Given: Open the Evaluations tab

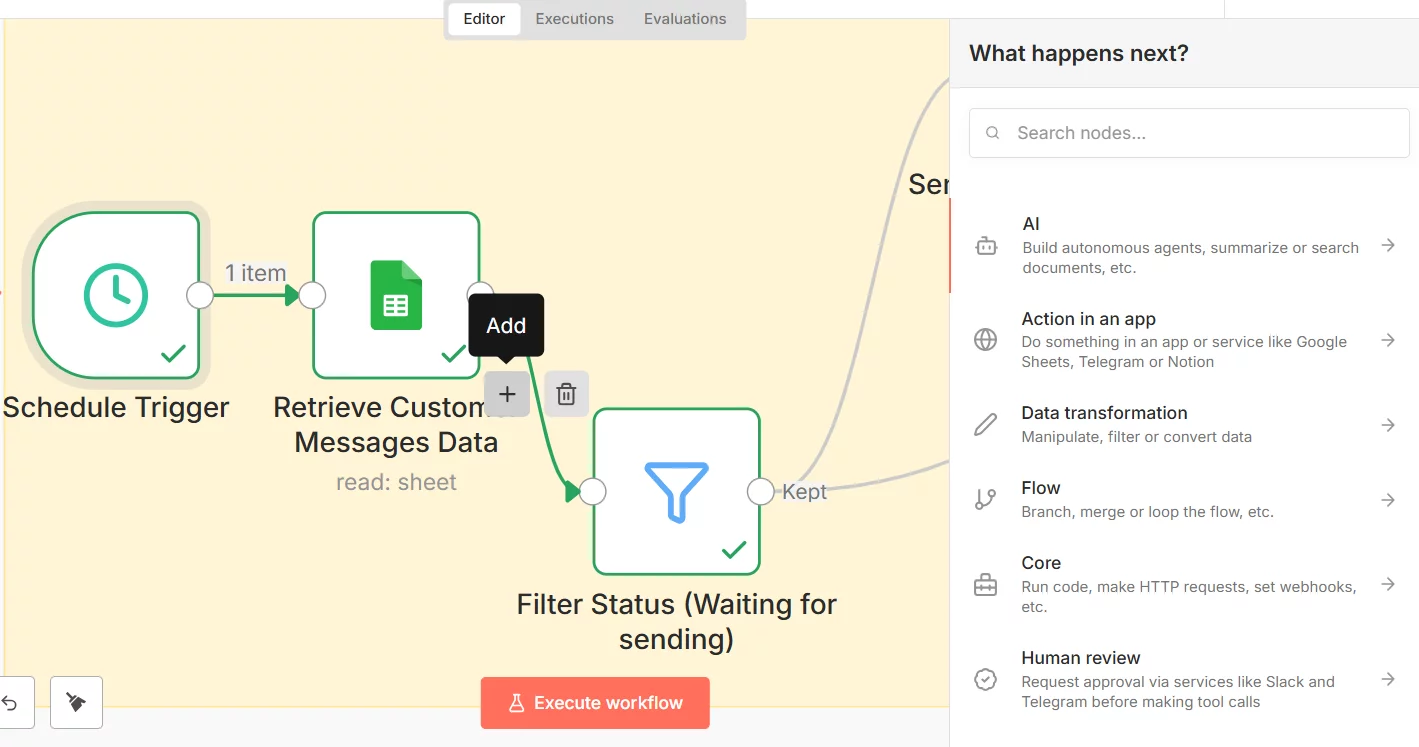Looking at the screenshot, I should [x=685, y=19].
